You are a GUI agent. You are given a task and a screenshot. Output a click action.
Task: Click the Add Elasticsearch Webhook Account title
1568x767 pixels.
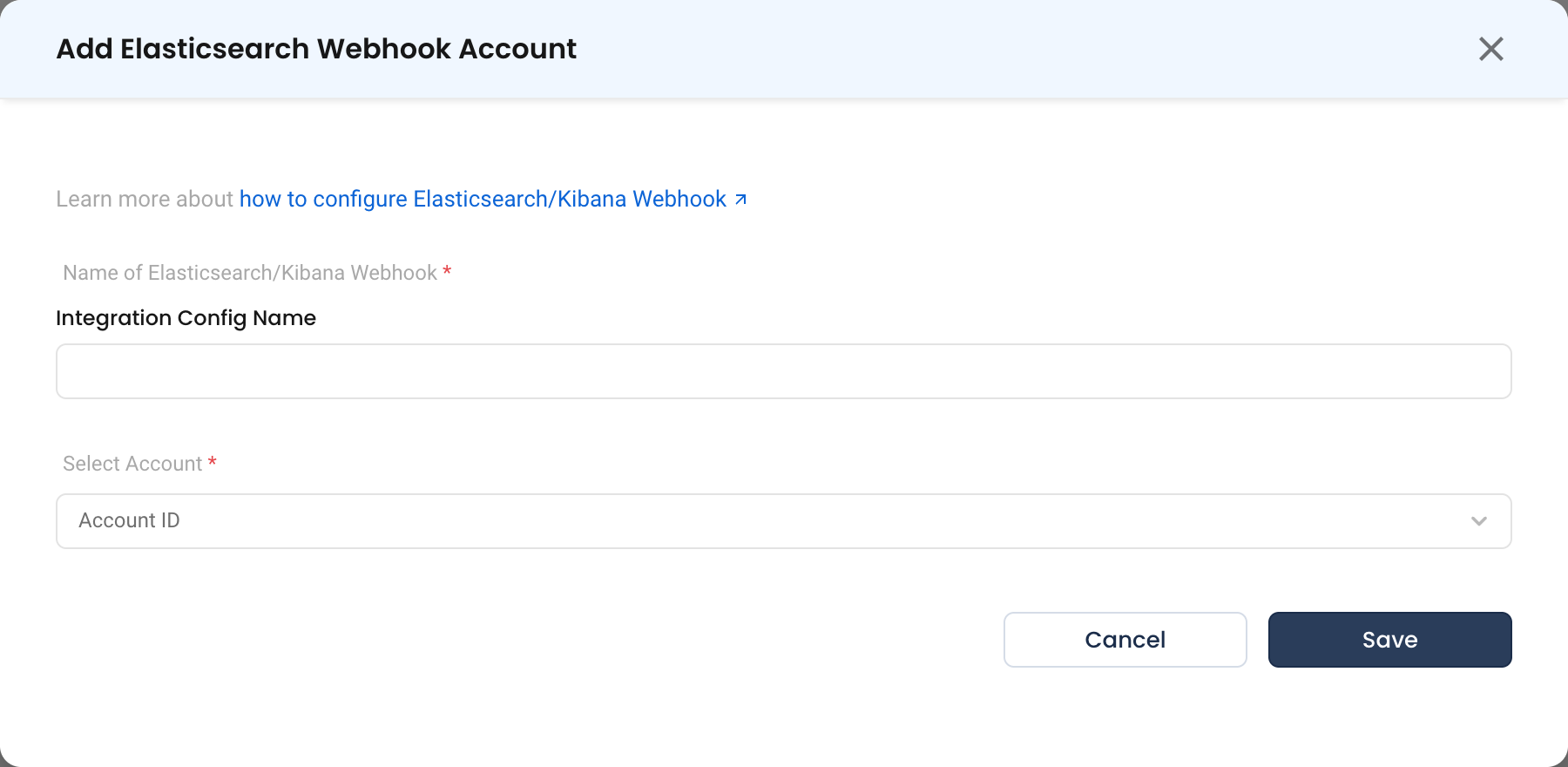tap(316, 49)
